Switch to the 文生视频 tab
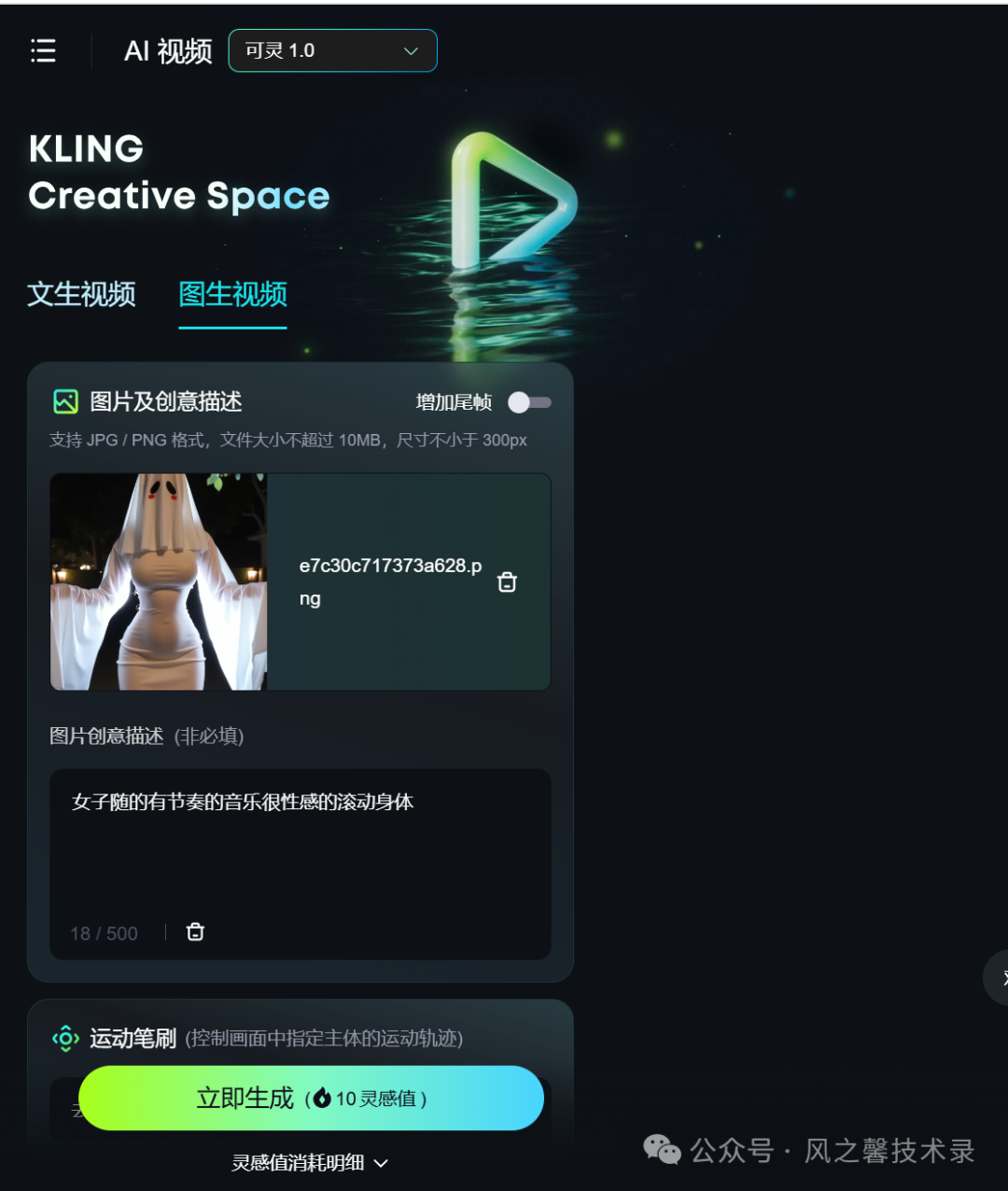This screenshot has height=1191, width=1008. pos(81,294)
